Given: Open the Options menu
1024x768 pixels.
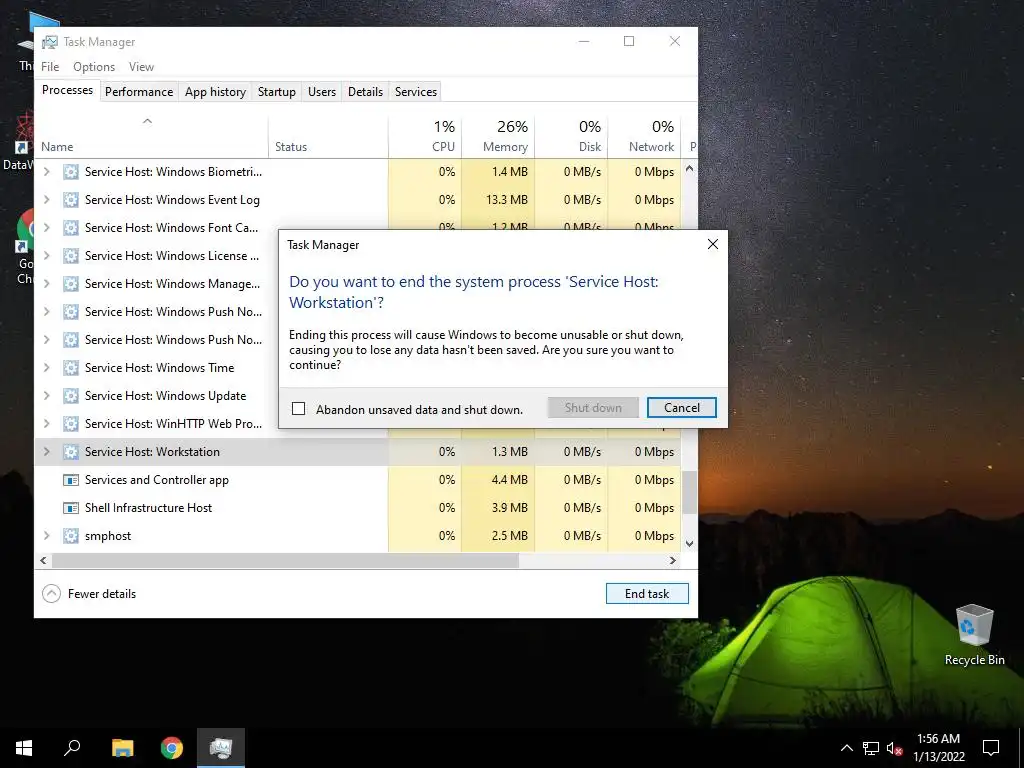Looking at the screenshot, I should pos(94,67).
